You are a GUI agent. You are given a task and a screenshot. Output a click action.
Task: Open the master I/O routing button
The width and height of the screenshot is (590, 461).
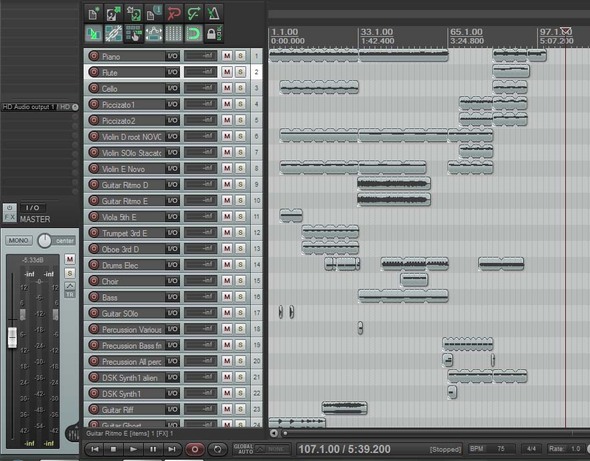(x=33, y=207)
